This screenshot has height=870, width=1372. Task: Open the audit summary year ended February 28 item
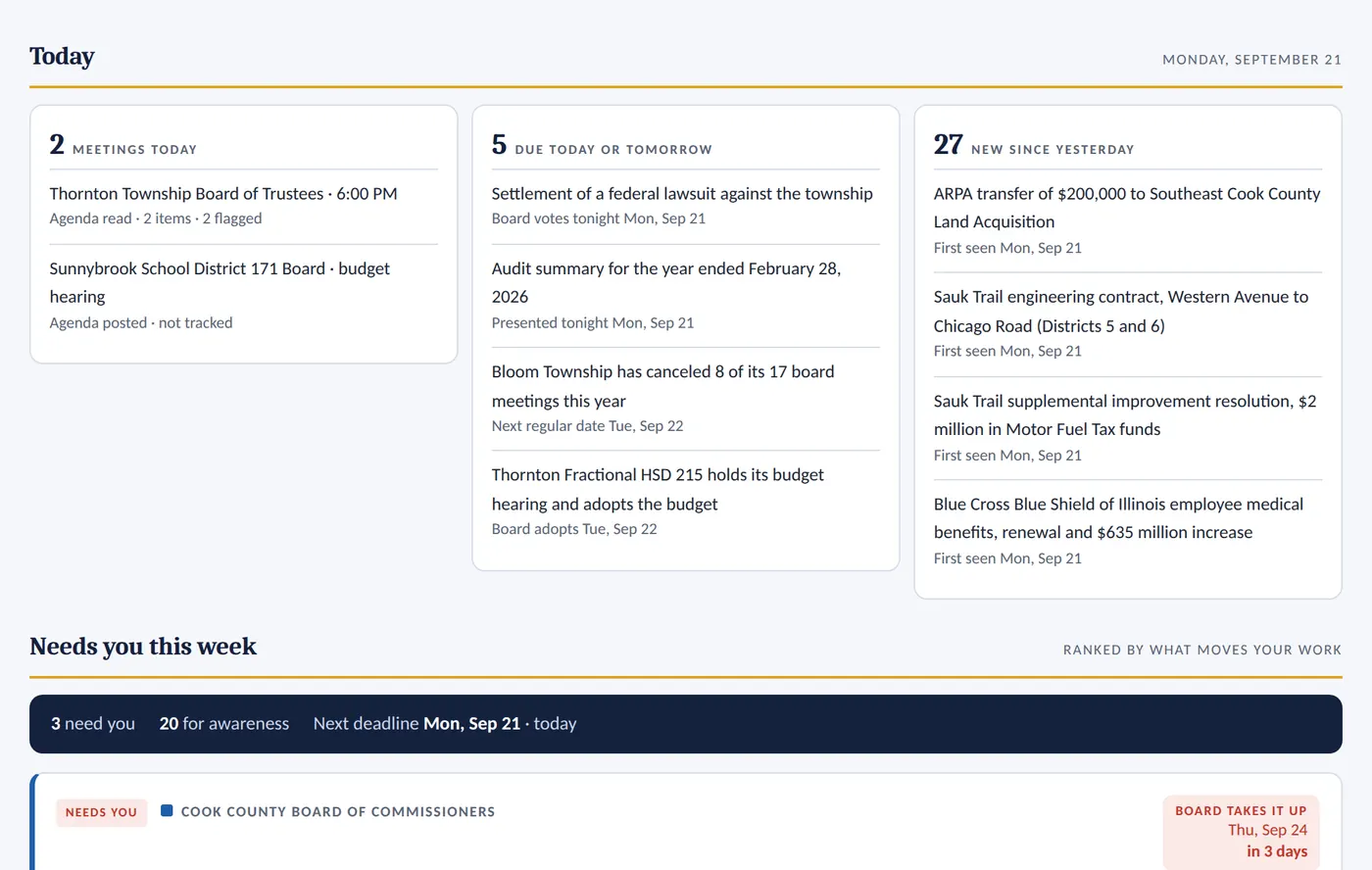pos(666,282)
